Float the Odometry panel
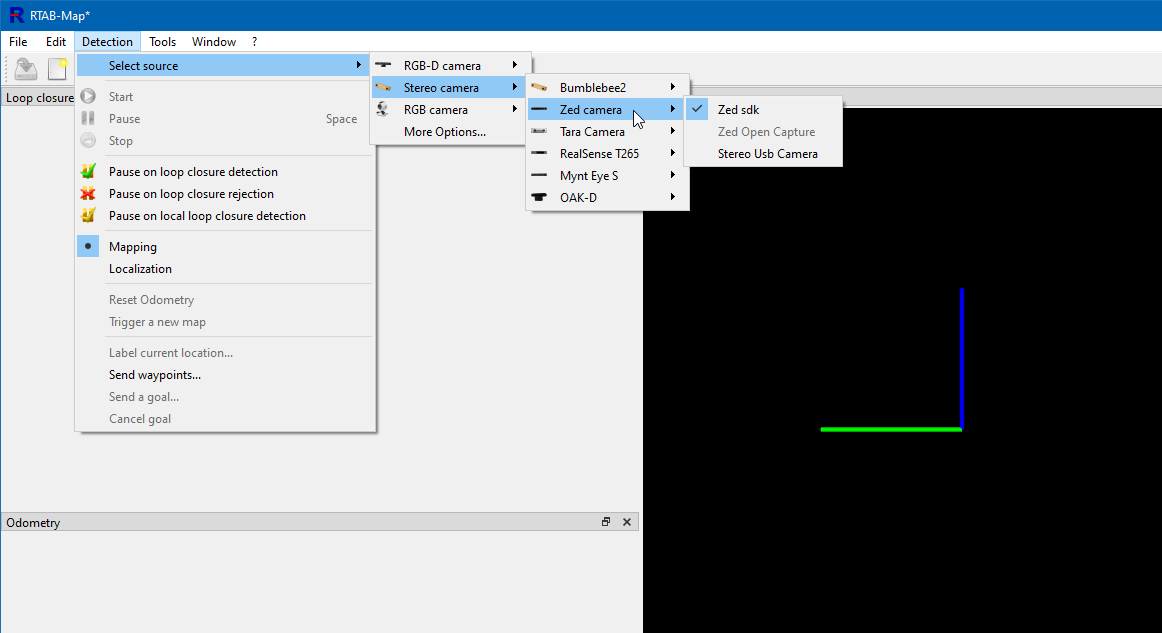1162x633 pixels. click(x=606, y=522)
